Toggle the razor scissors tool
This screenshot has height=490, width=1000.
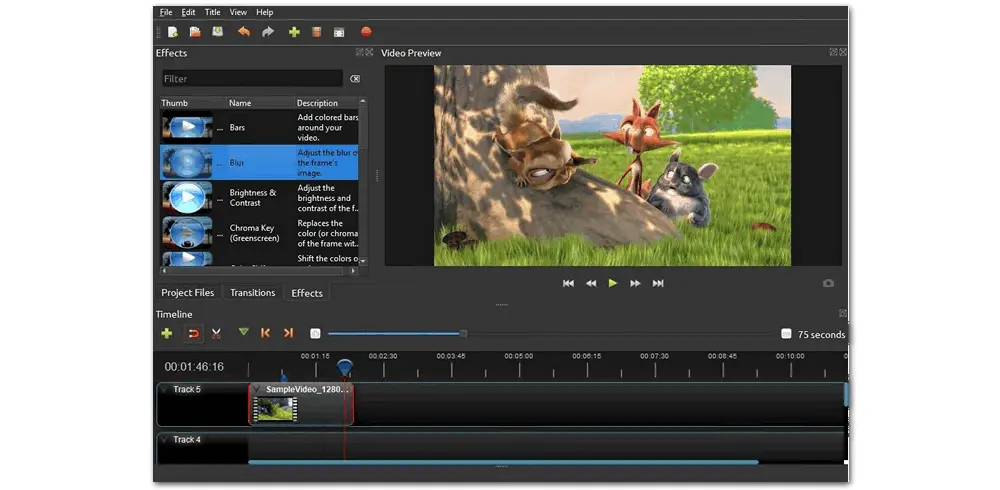[216, 333]
